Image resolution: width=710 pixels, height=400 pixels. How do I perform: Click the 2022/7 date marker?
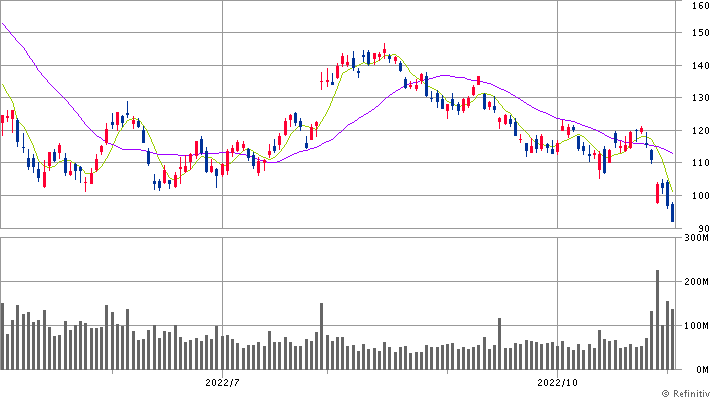(220, 382)
